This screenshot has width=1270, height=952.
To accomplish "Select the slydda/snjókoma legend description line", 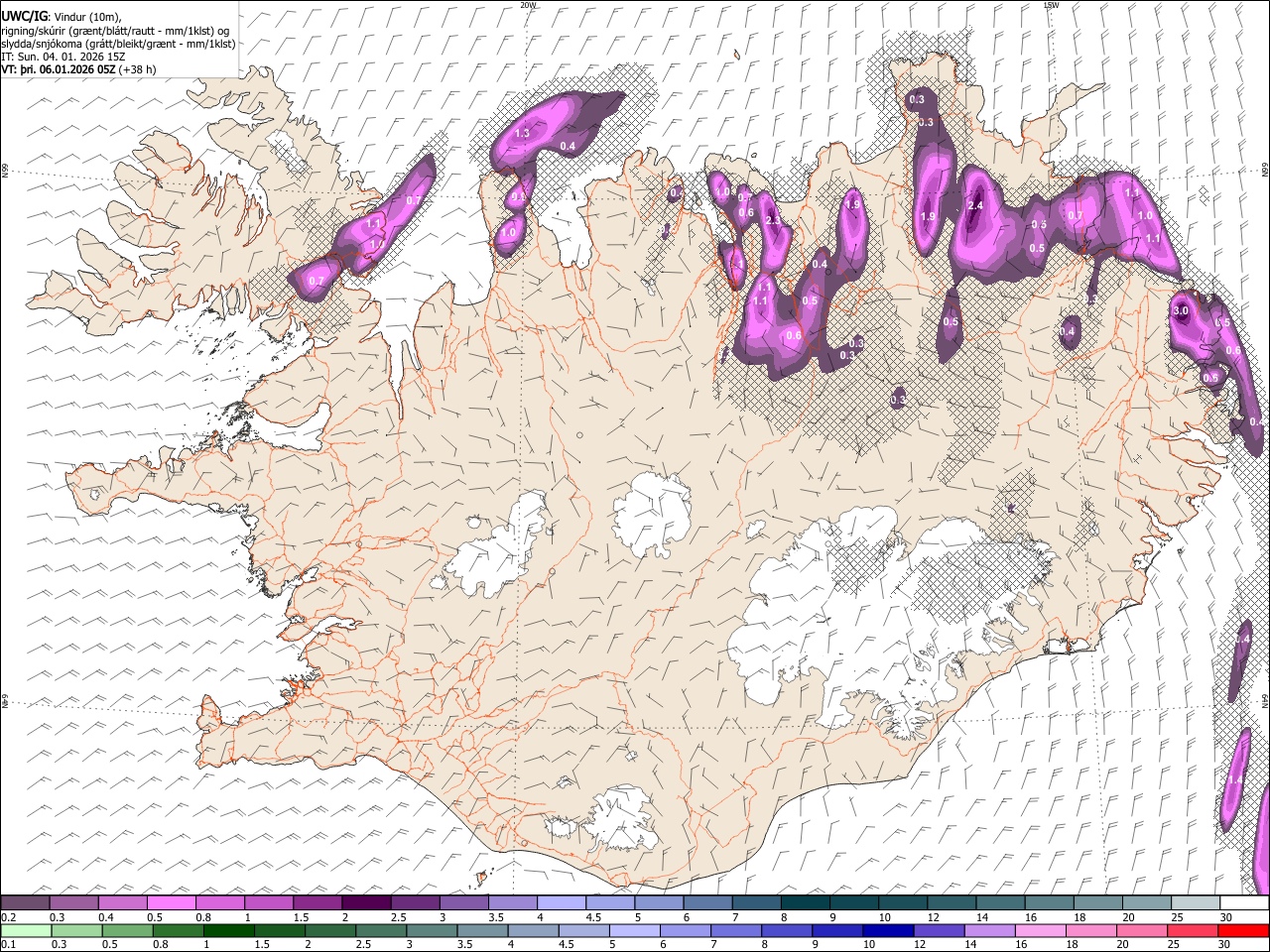I will (118, 44).
